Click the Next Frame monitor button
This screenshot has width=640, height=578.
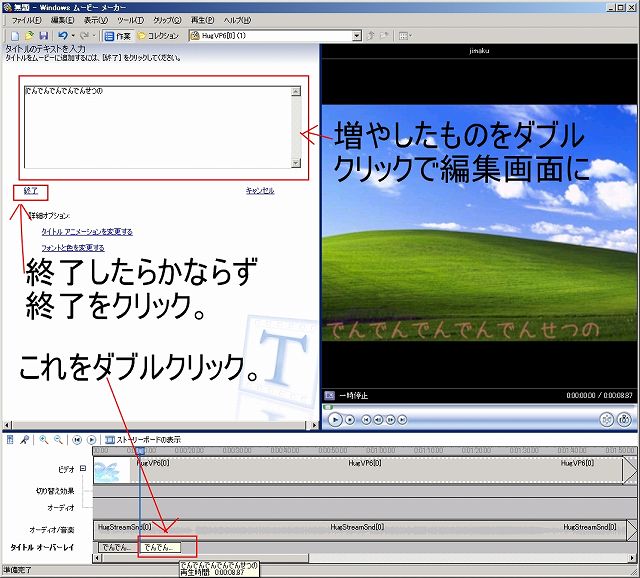coord(390,420)
